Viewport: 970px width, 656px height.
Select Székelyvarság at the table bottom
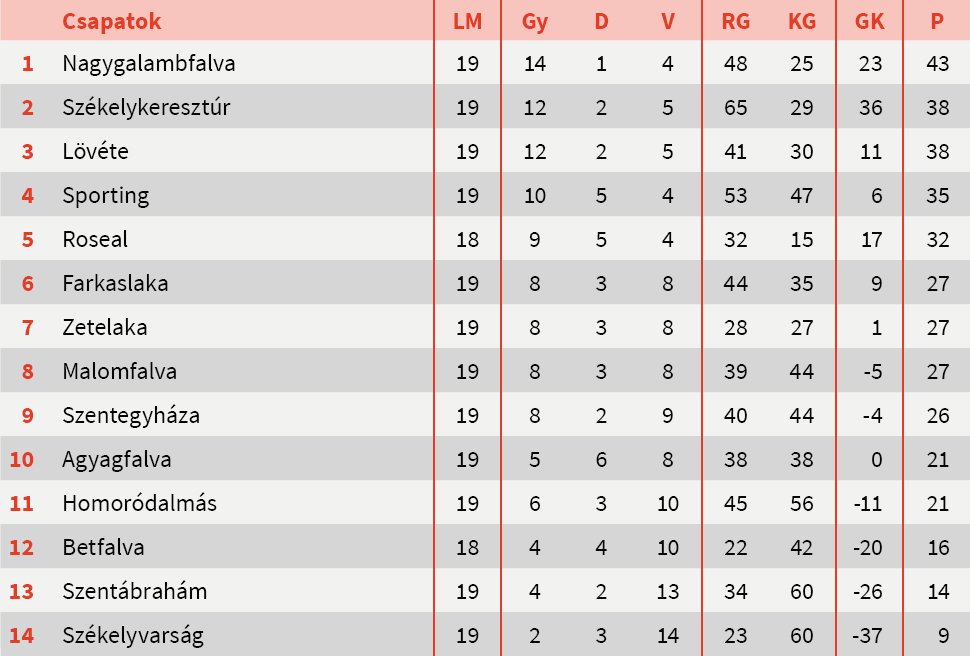[x=133, y=636]
